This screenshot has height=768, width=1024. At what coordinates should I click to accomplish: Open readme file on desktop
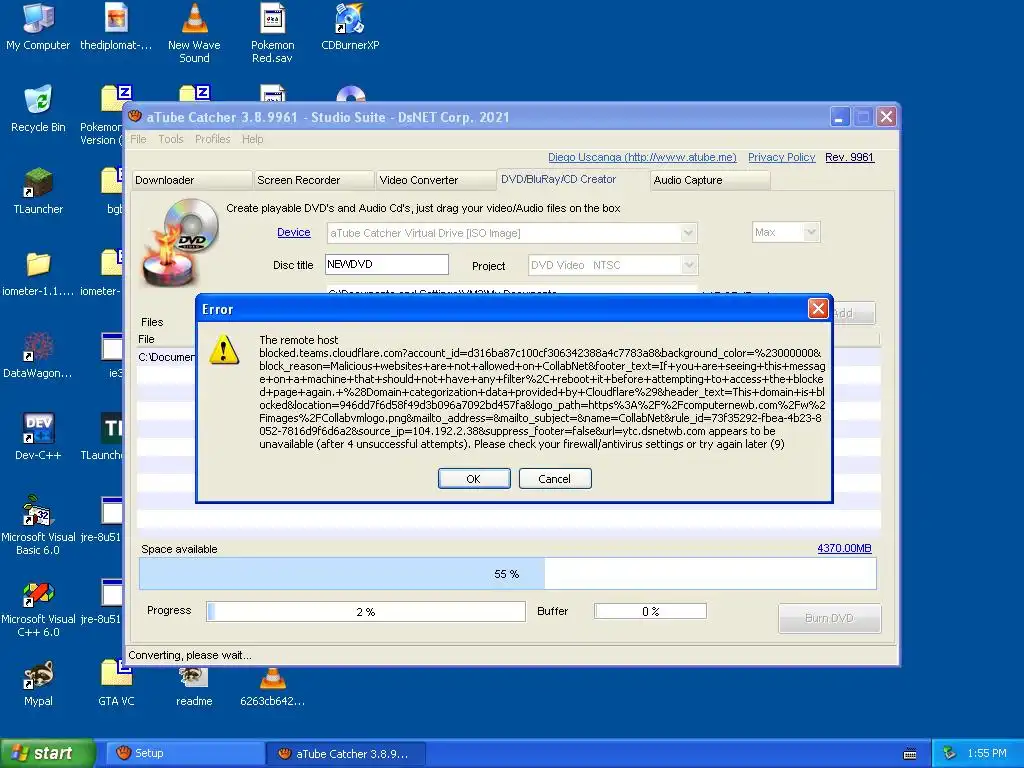tap(194, 686)
